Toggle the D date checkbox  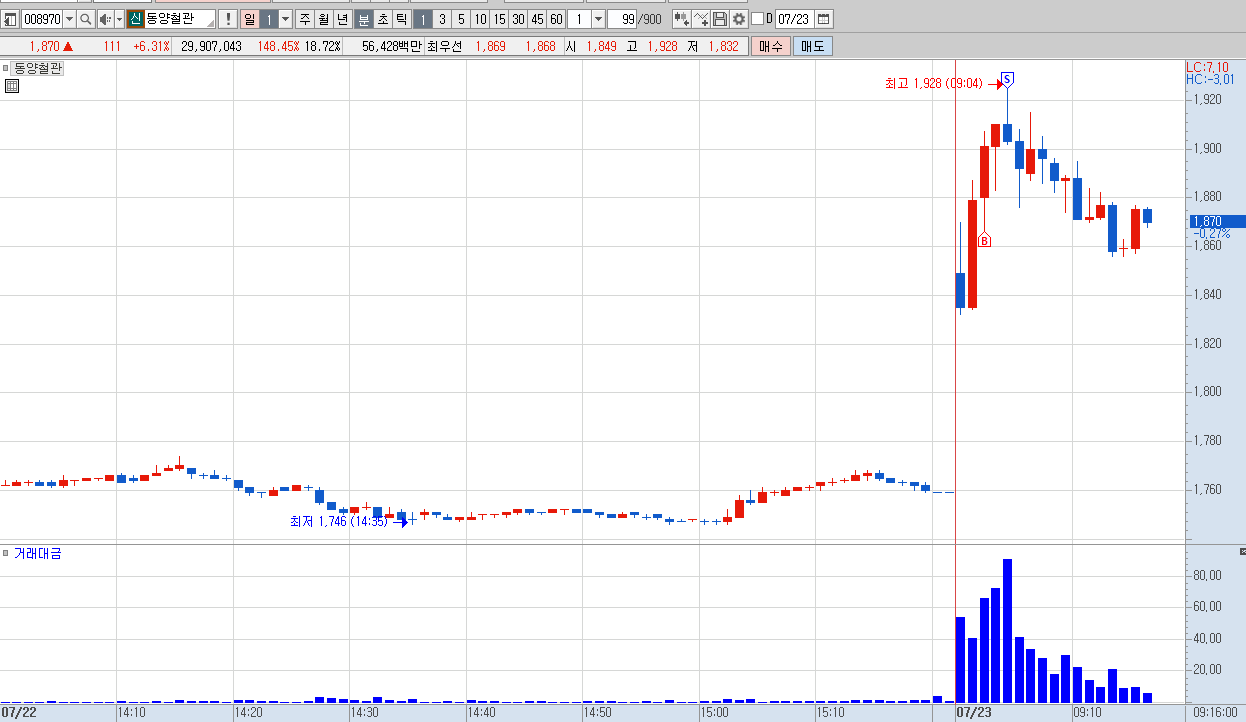click(x=757, y=19)
